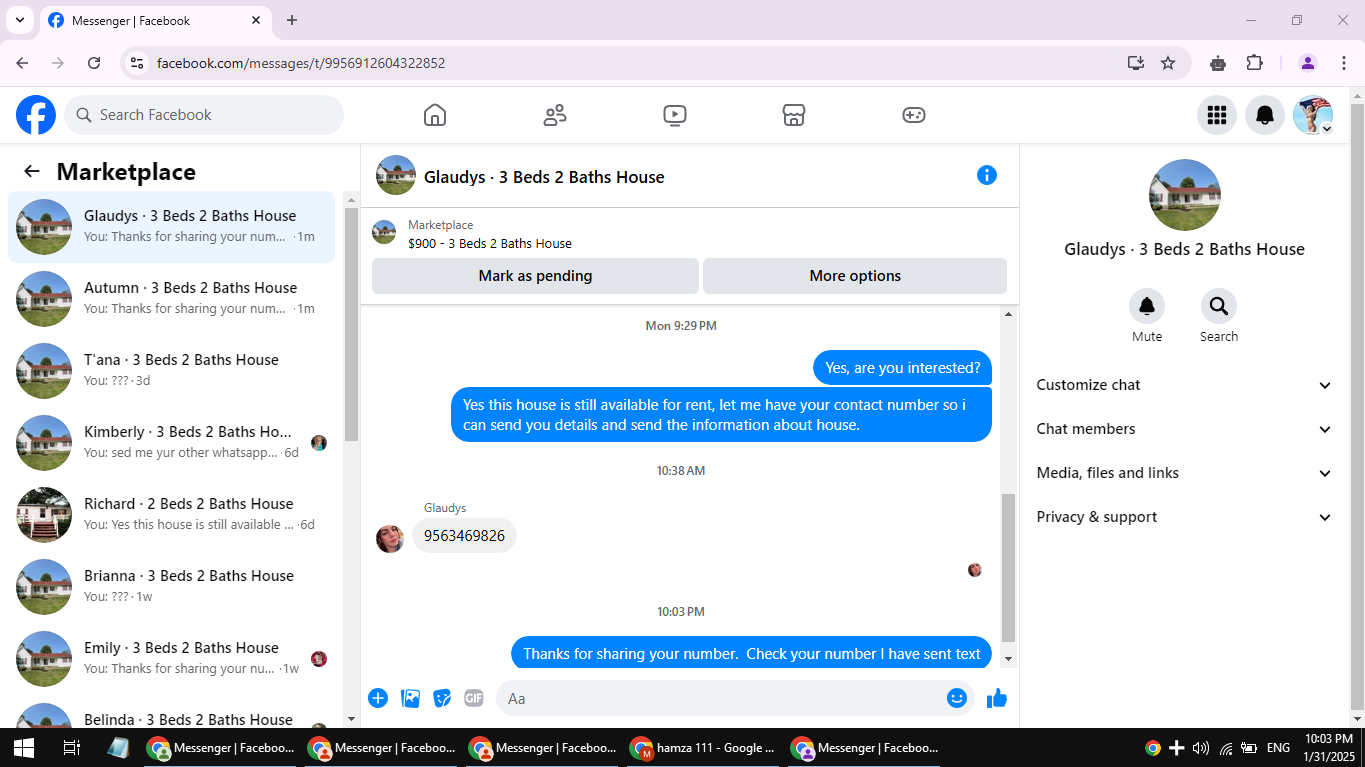Click the ENG language indicator
Viewport: 1365px width, 767px height.
click(1278, 747)
